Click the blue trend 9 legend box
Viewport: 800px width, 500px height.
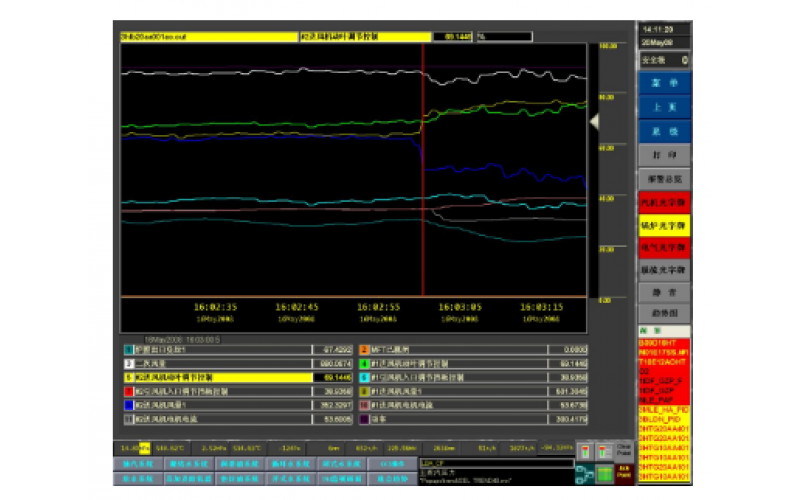pos(128,406)
